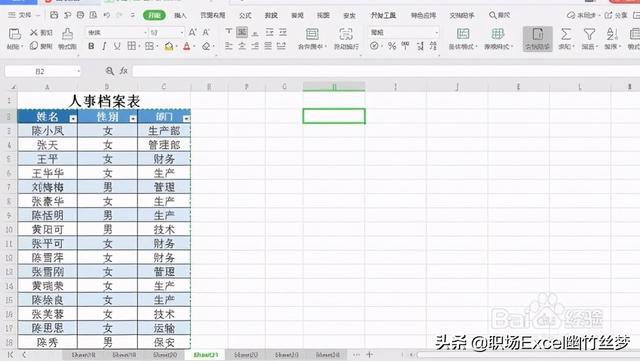640x361 pixels.
Task: Click the formula bar input
Action: click(386, 71)
